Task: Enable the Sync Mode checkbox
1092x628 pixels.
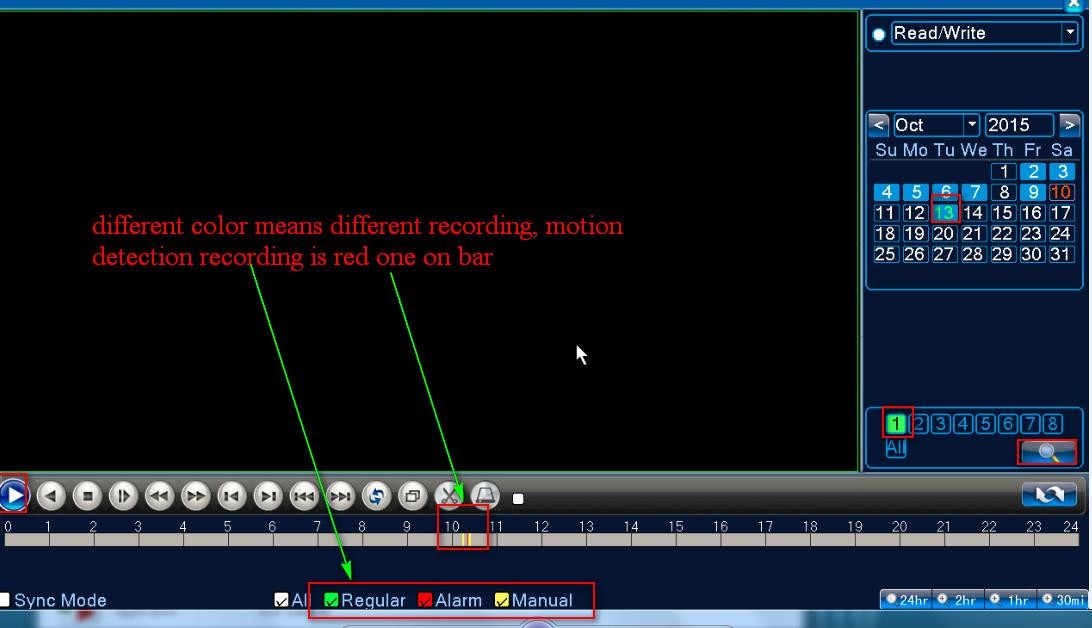Action: click(x=5, y=600)
